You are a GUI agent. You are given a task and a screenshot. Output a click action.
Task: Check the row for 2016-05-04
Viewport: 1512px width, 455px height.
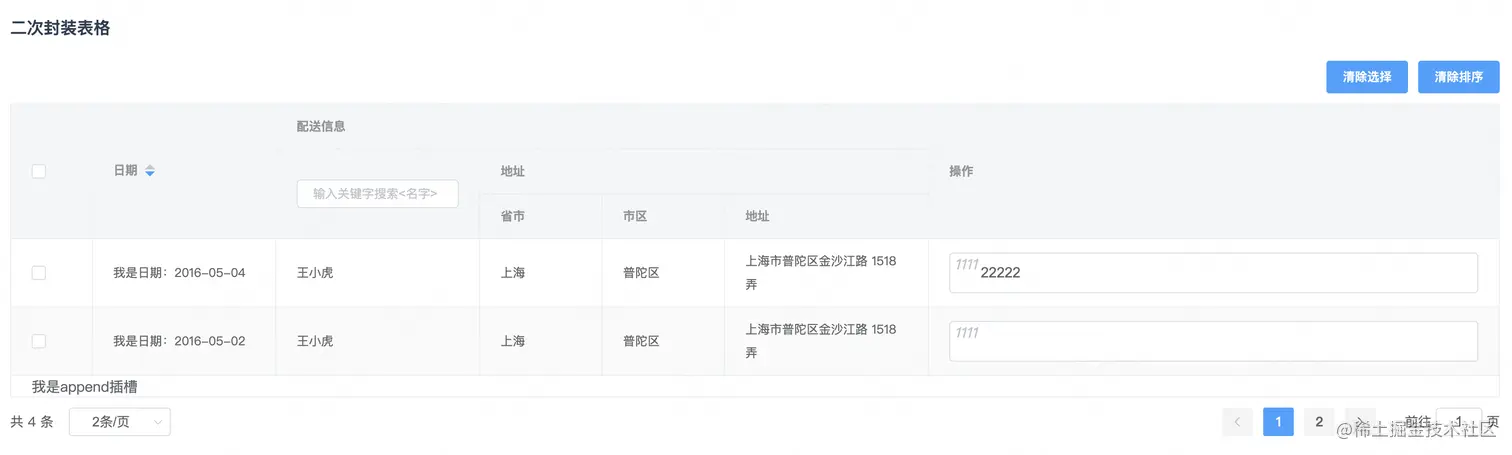click(38, 273)
